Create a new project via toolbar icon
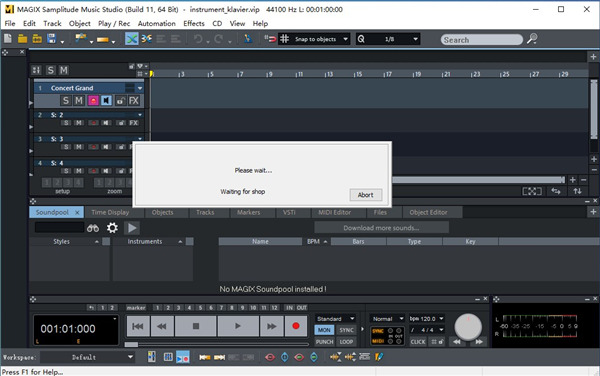 coord(8,39)
